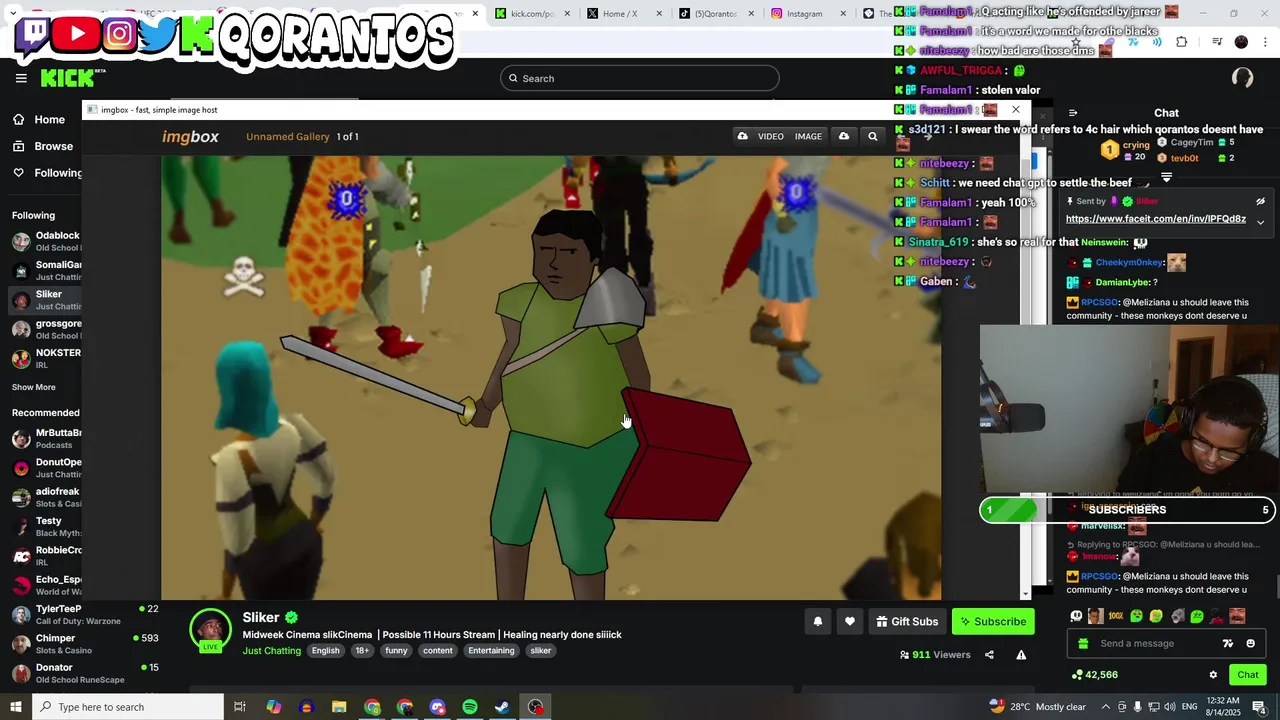Open File Explorer from the taskbar
This screenshot has height=720, width=1280.
339,707
